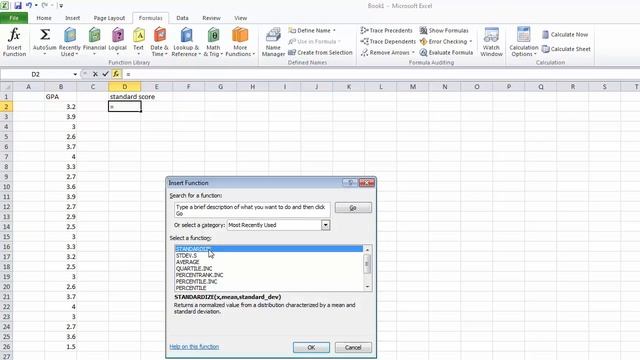The height and width of the screenshot is (360, 640).
Task: Open the File tab
Action: coord(14,18)
